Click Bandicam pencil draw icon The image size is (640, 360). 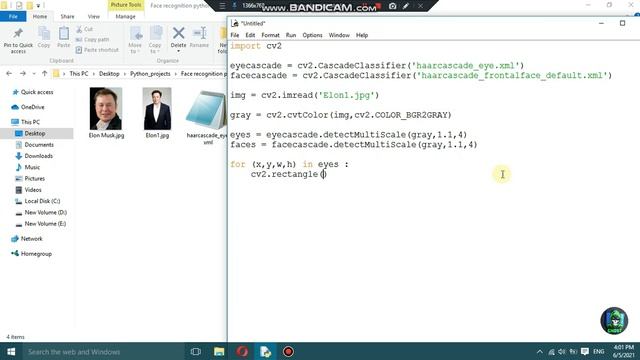406,6
